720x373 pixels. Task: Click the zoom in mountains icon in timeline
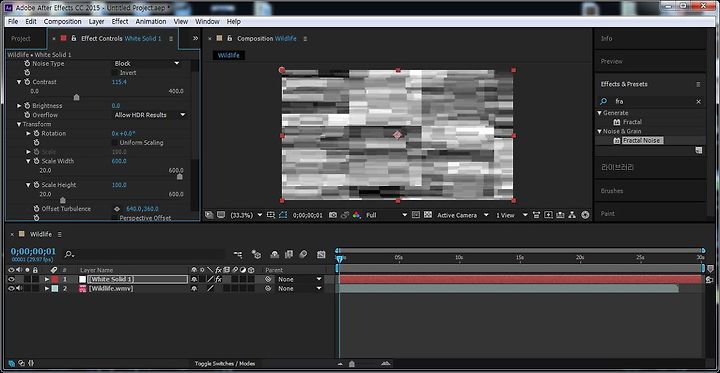[386, 364]
